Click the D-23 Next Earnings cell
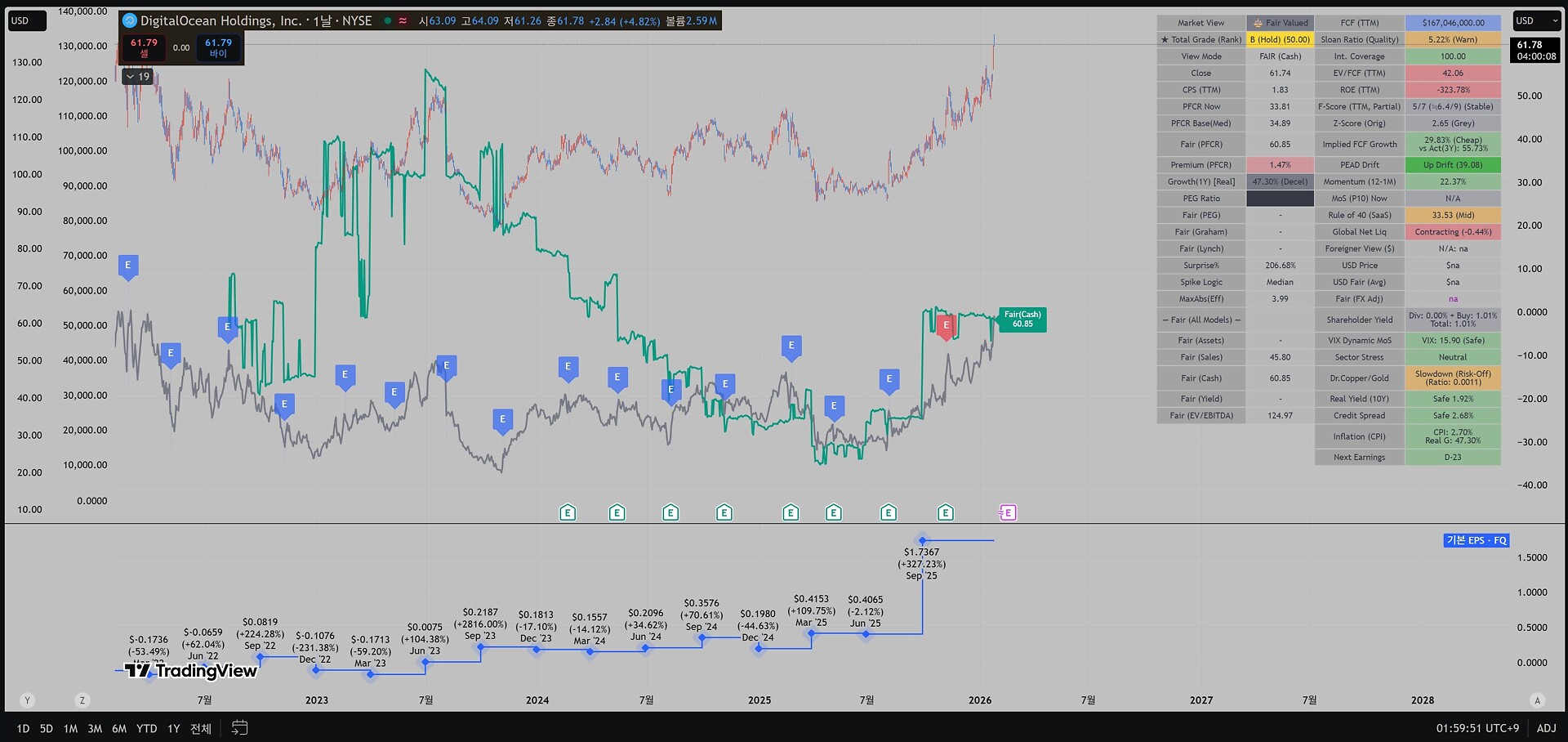1568x742 pixels. (x=1453, y=457)
